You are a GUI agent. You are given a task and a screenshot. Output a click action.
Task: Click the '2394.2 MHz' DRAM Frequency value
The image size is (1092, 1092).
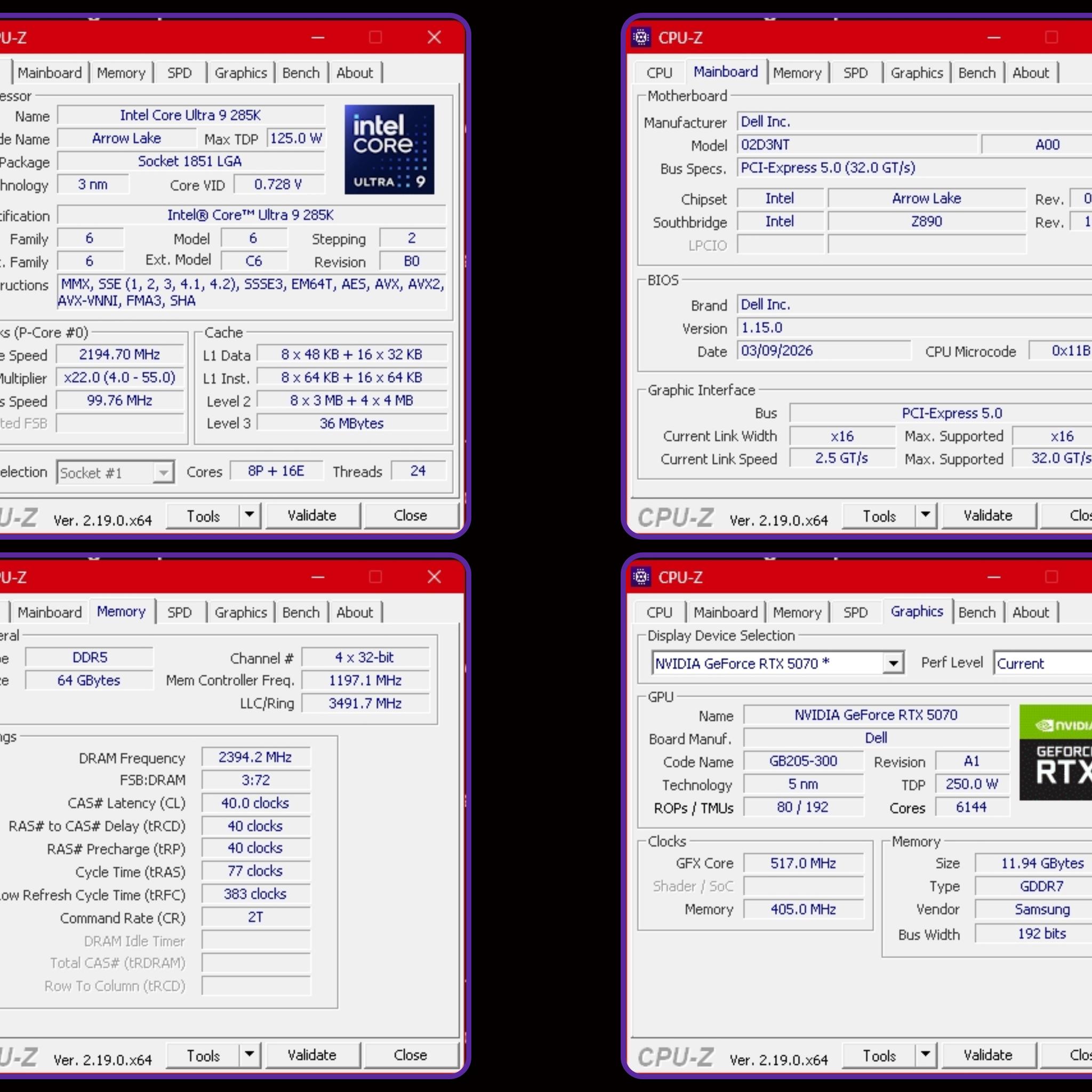click(x=255, y=757)
